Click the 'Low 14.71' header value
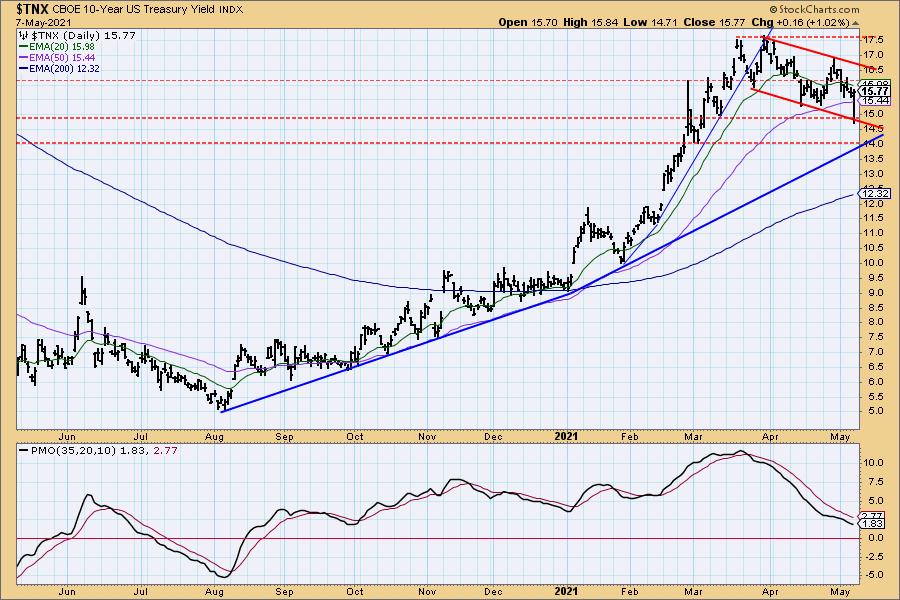 point(650,22)
